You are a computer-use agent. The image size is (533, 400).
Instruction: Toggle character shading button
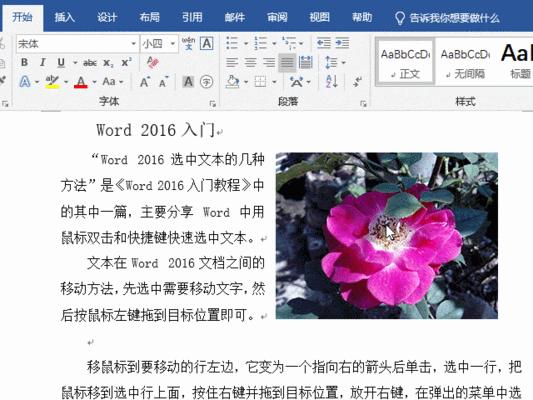click(188, 82)
